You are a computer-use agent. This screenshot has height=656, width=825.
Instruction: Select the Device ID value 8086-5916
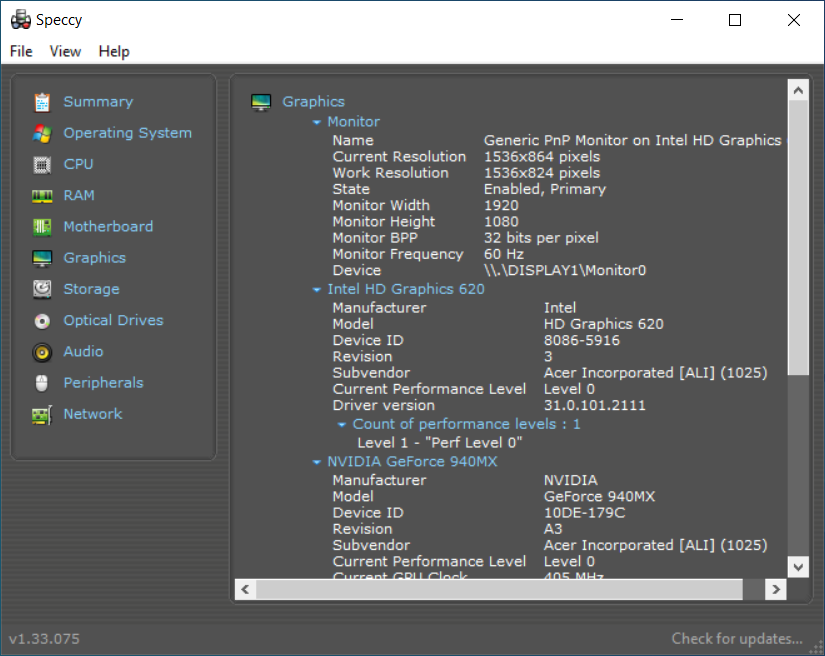582,341
